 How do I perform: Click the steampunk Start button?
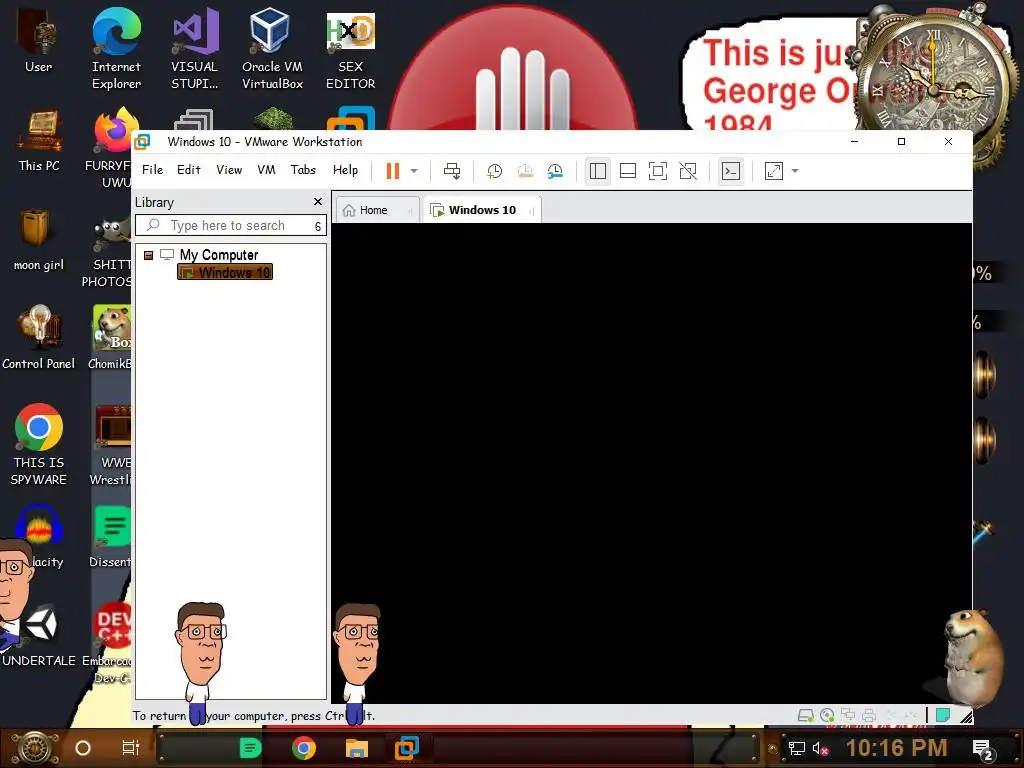tap(35, 748)
